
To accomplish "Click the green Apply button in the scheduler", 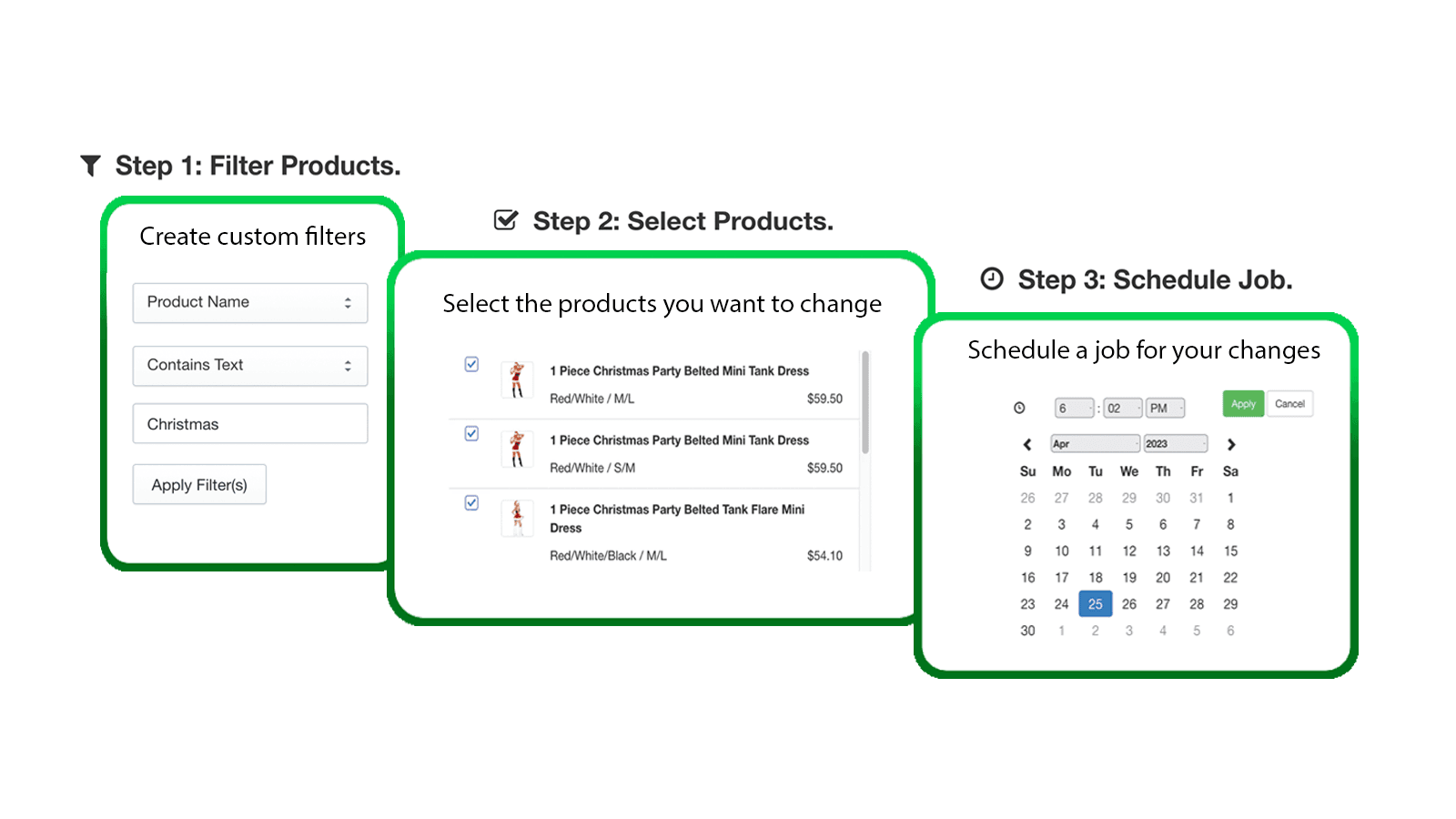I will click(x=1242, y=403).
